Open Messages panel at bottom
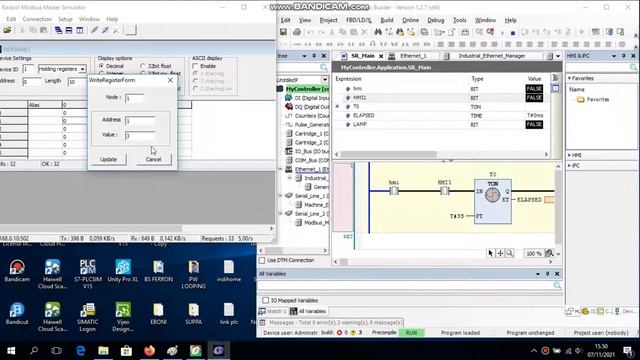Image resolution: width=640 pixels, height=360 pixels. (331, 322)
